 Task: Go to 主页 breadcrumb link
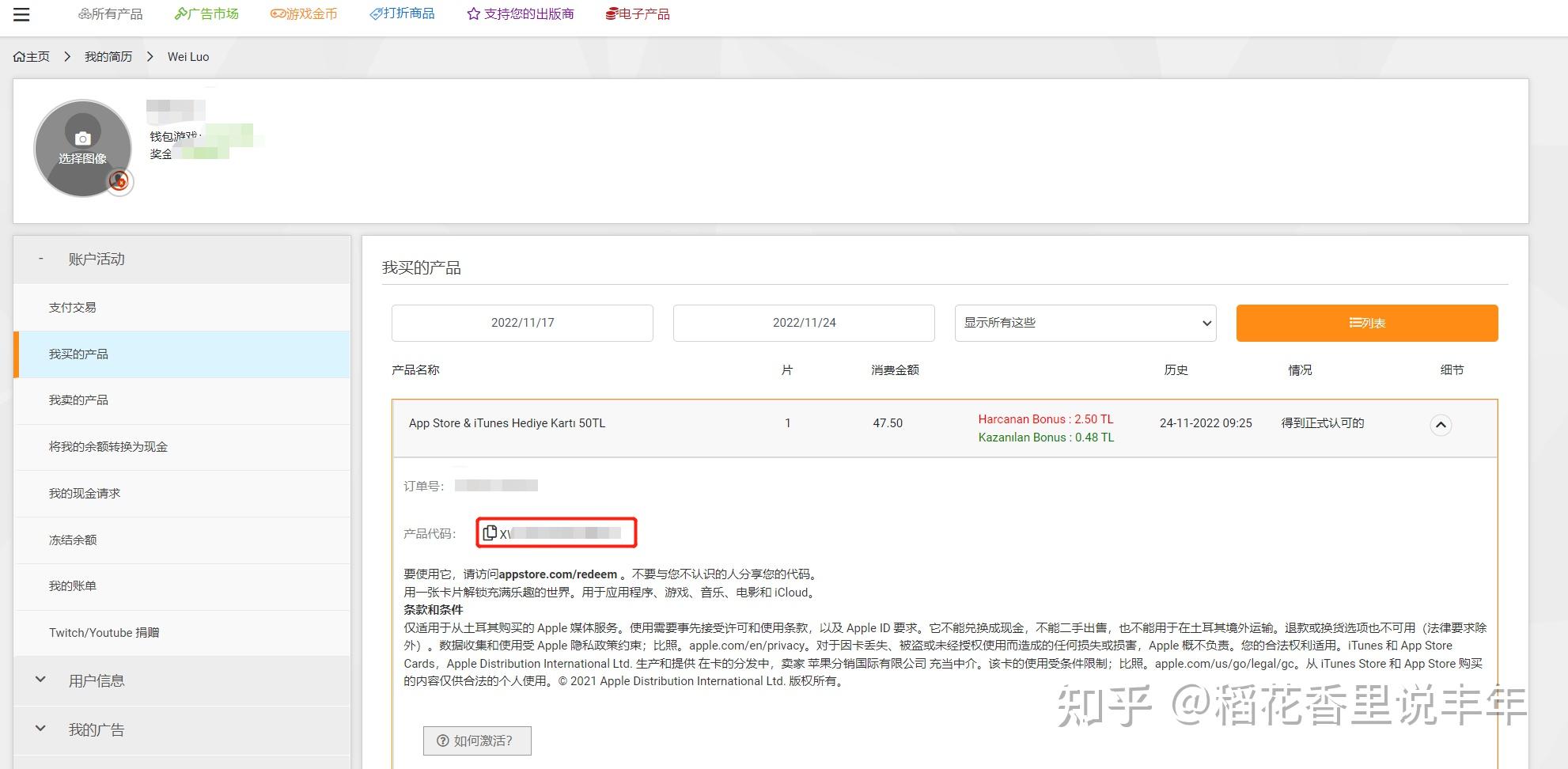click(x=32, y=57)
